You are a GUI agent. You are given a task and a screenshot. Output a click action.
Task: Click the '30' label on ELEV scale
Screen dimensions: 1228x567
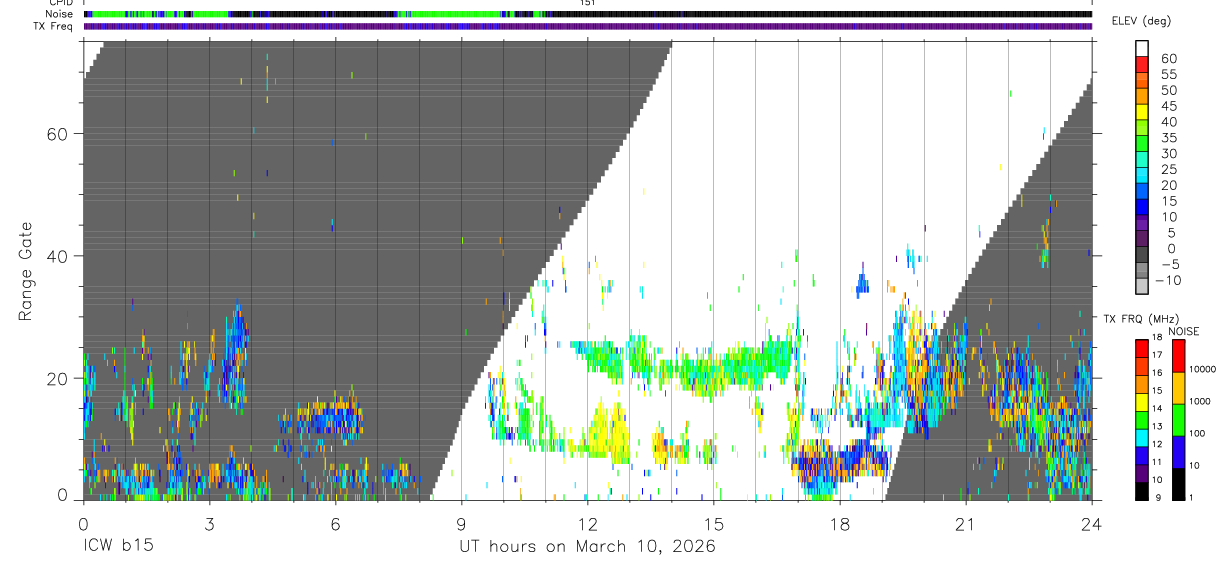pyautogui.click(x=1168, y=153)
